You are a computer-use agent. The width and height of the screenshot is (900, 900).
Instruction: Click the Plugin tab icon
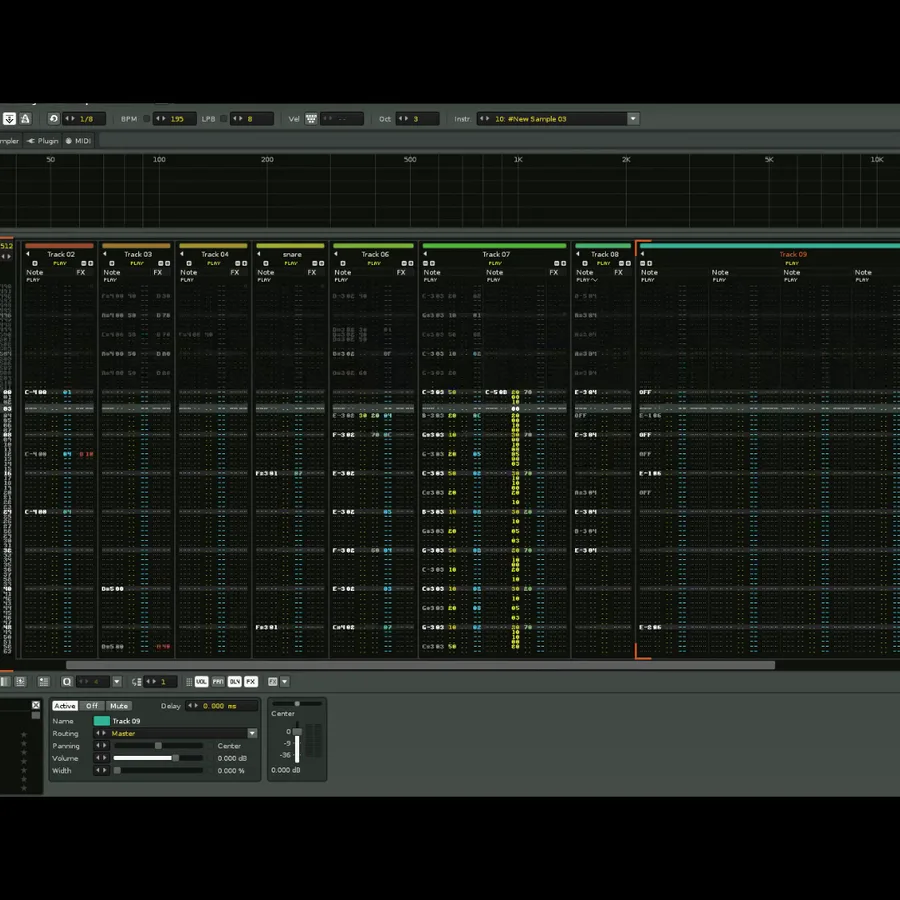coord(31,141)
